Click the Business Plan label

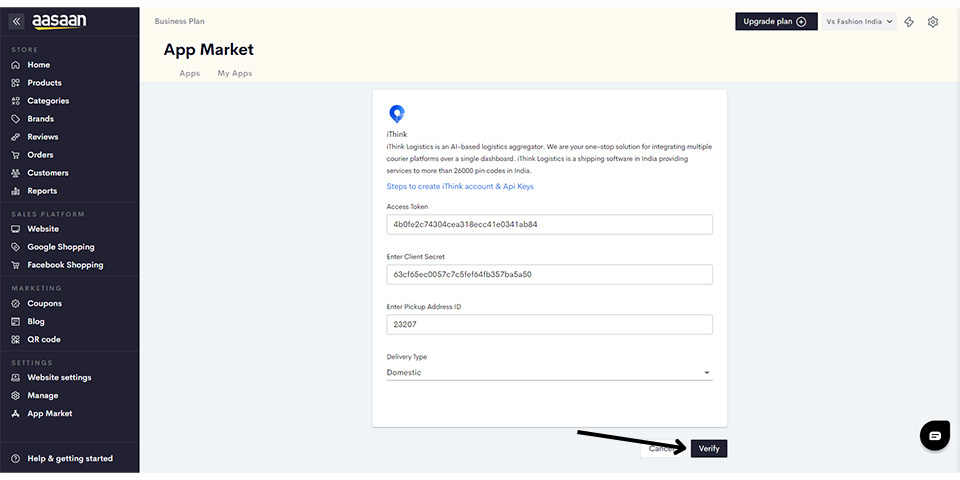(179, 21)
